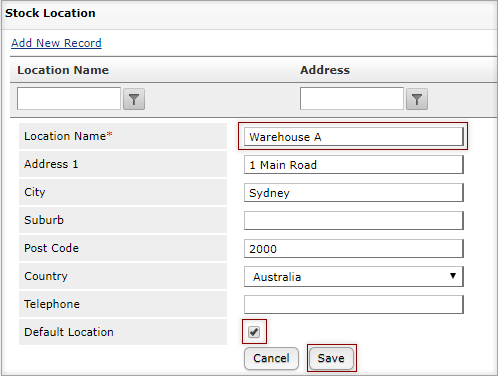Image resolution: width=498 pixels, height=376 pixels.
Task: Focus the Location Name filter text box
Action: (x=69, y=98)
